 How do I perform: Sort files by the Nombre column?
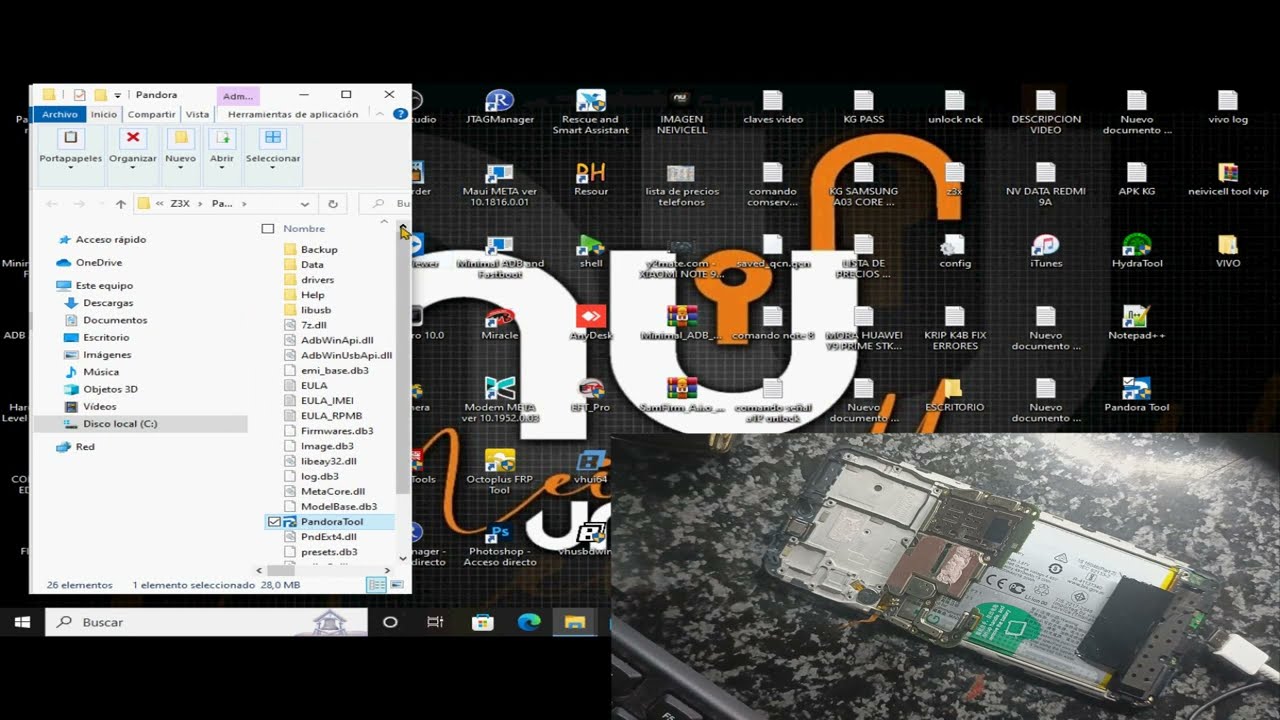pyautogui.click(x=304, y=229)
